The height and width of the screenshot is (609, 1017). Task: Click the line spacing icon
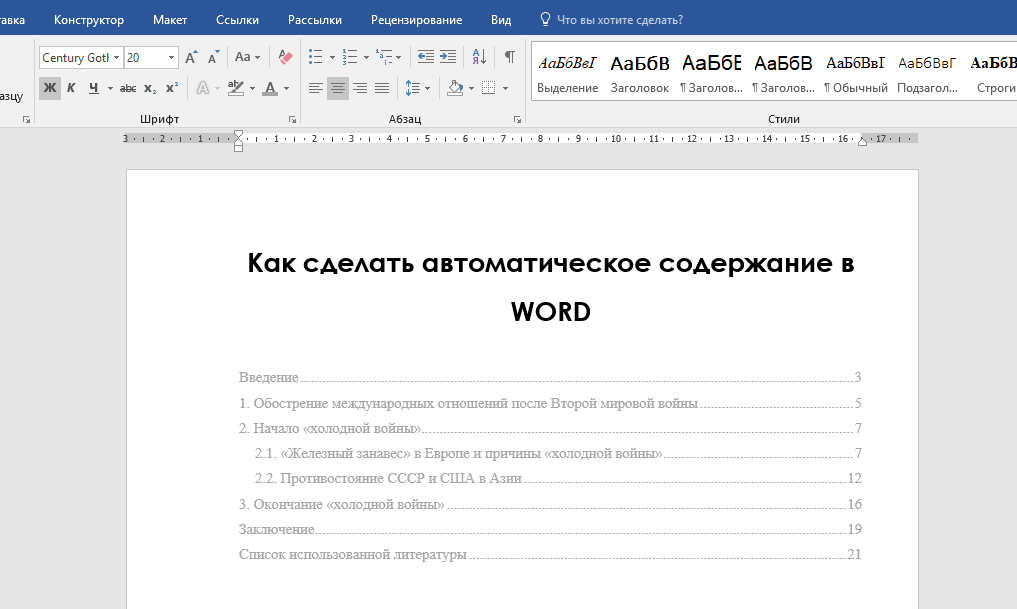point(412,88)
